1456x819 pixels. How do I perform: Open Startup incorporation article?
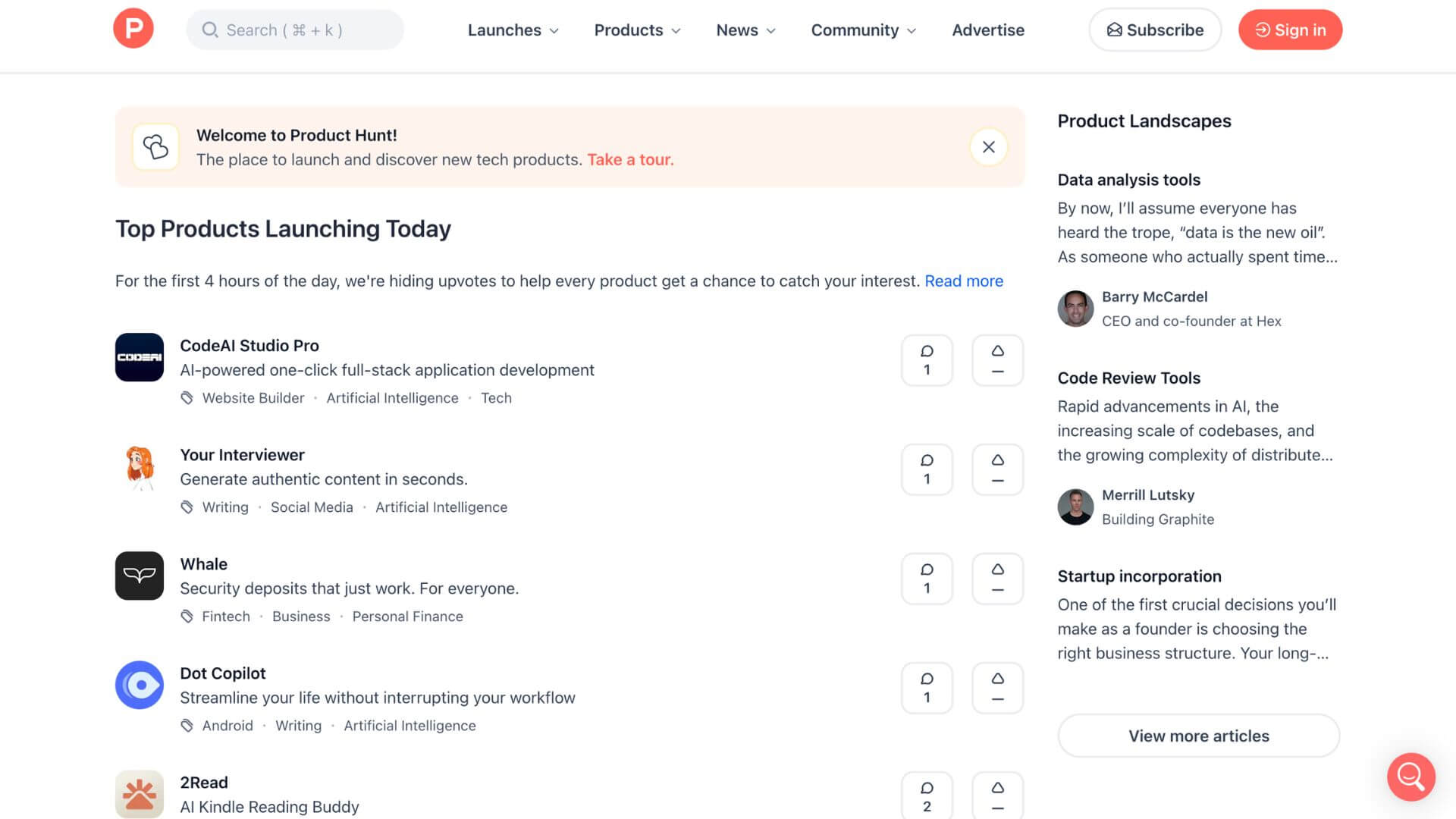coord(1139,576)
